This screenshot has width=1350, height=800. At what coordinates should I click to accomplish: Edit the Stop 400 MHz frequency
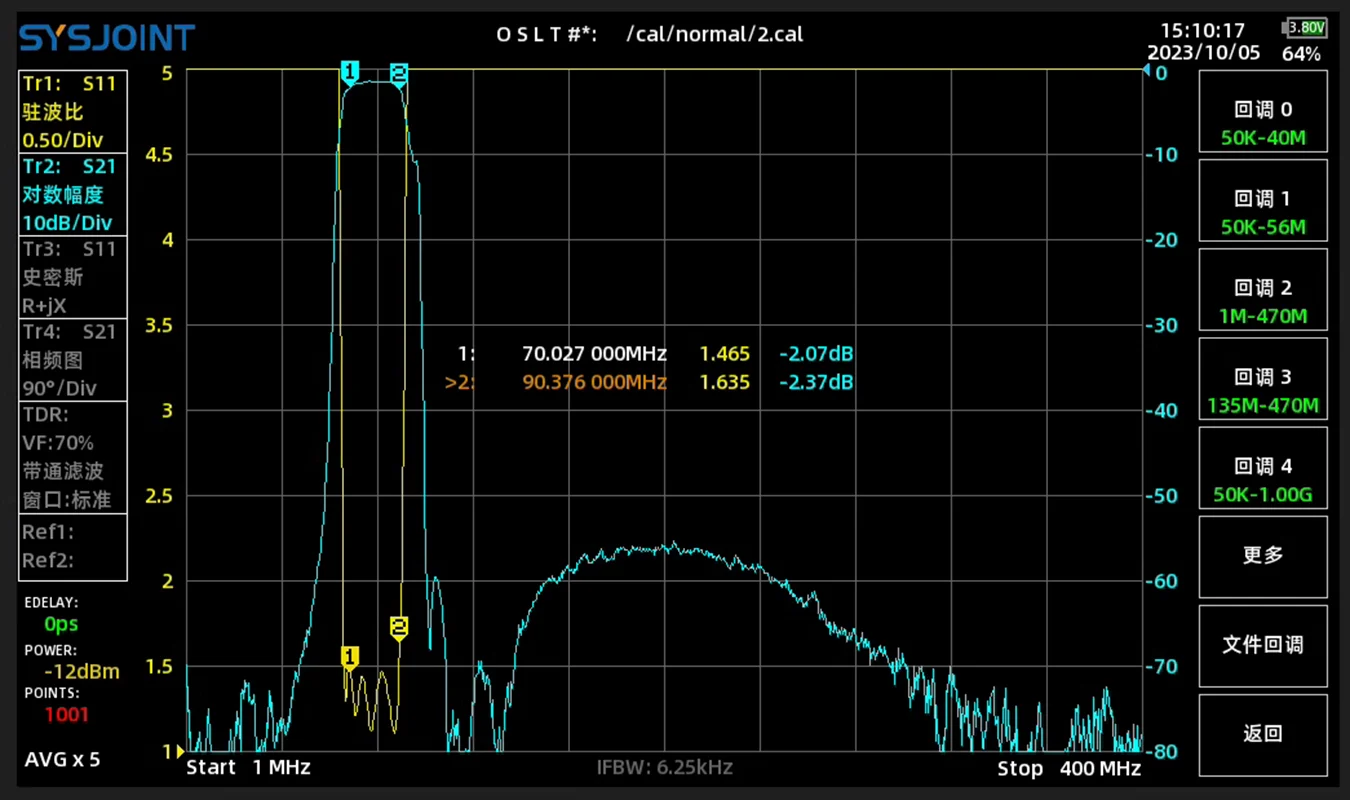click(1068, 768)
